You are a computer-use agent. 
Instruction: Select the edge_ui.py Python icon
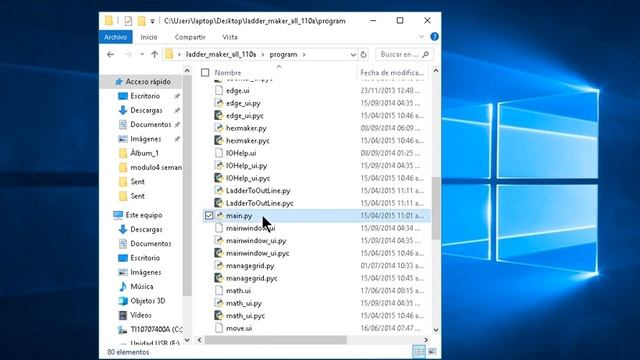click(219, 103)
